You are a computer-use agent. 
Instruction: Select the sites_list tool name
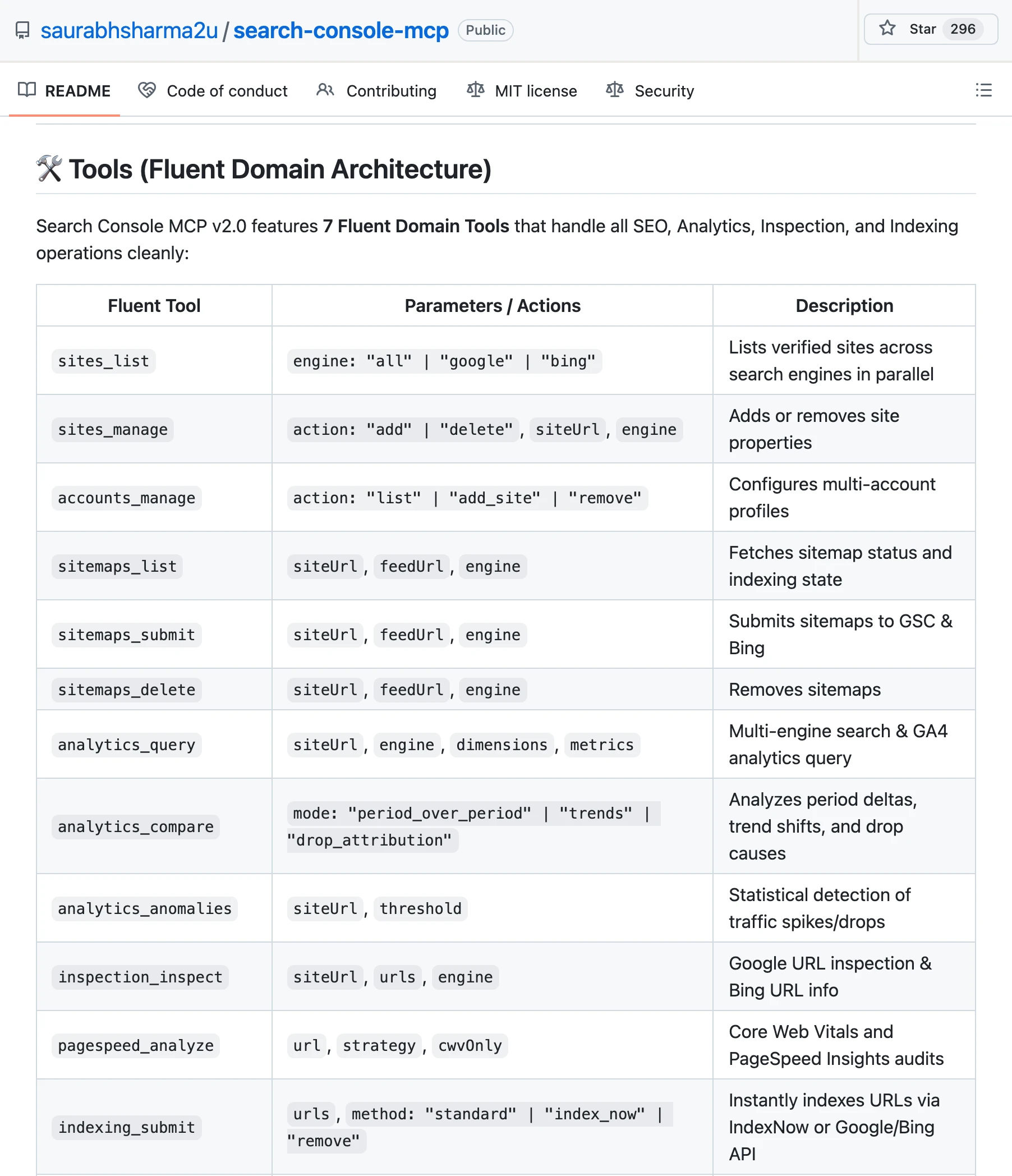pos(103,361)
